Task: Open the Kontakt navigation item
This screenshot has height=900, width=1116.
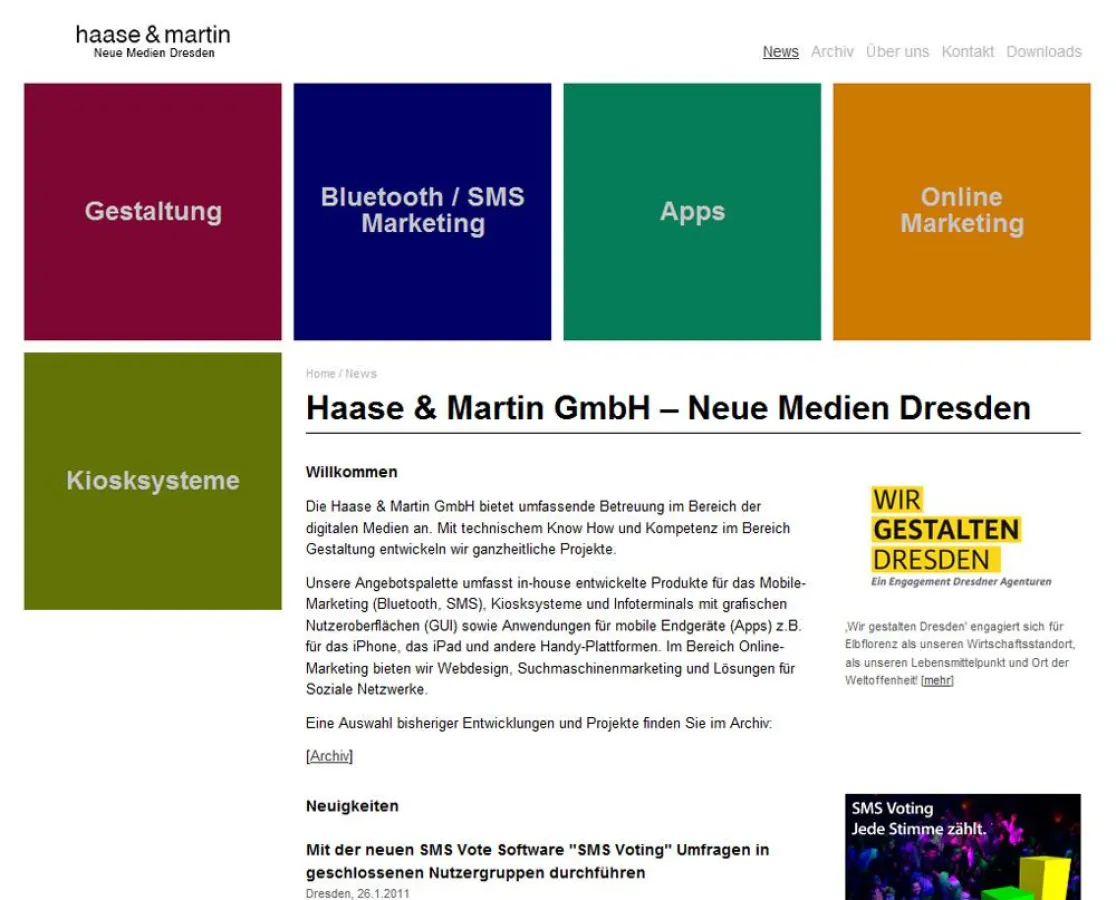Action: tap(968, 51)
